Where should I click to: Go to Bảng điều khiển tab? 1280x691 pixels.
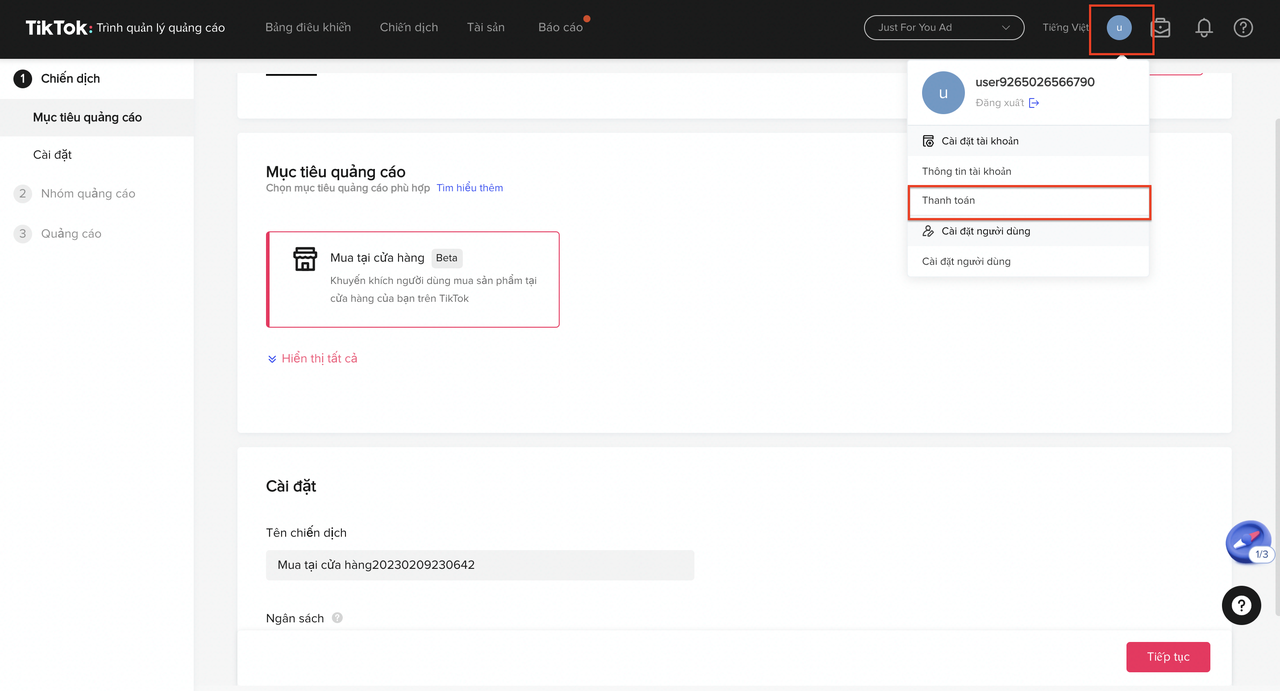pyautogui.click(x=308, y=28)
